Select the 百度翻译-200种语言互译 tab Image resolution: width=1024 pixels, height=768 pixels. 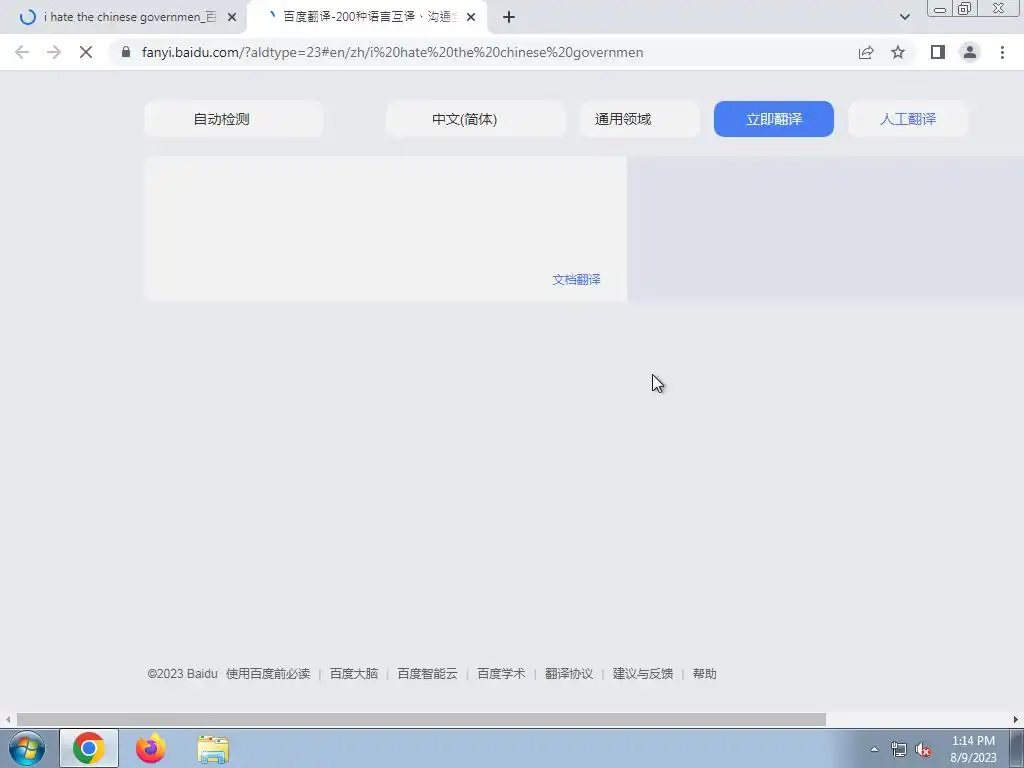pos(366,17)
